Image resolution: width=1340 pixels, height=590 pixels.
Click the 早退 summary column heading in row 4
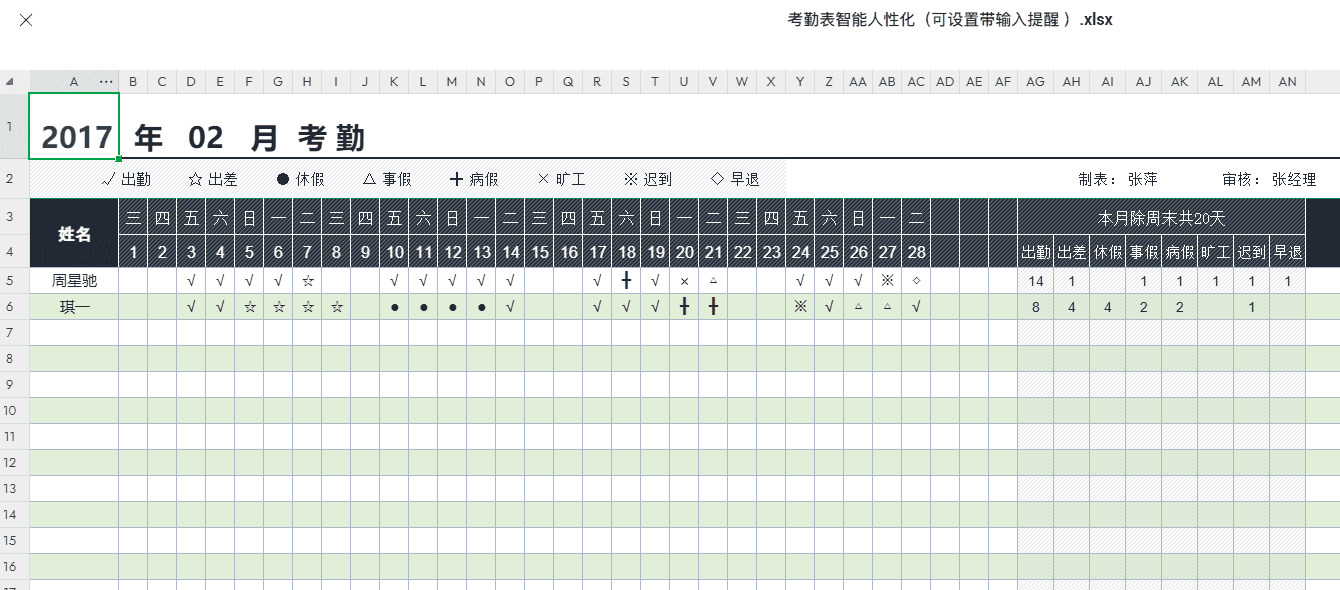tap(1287, 252)
